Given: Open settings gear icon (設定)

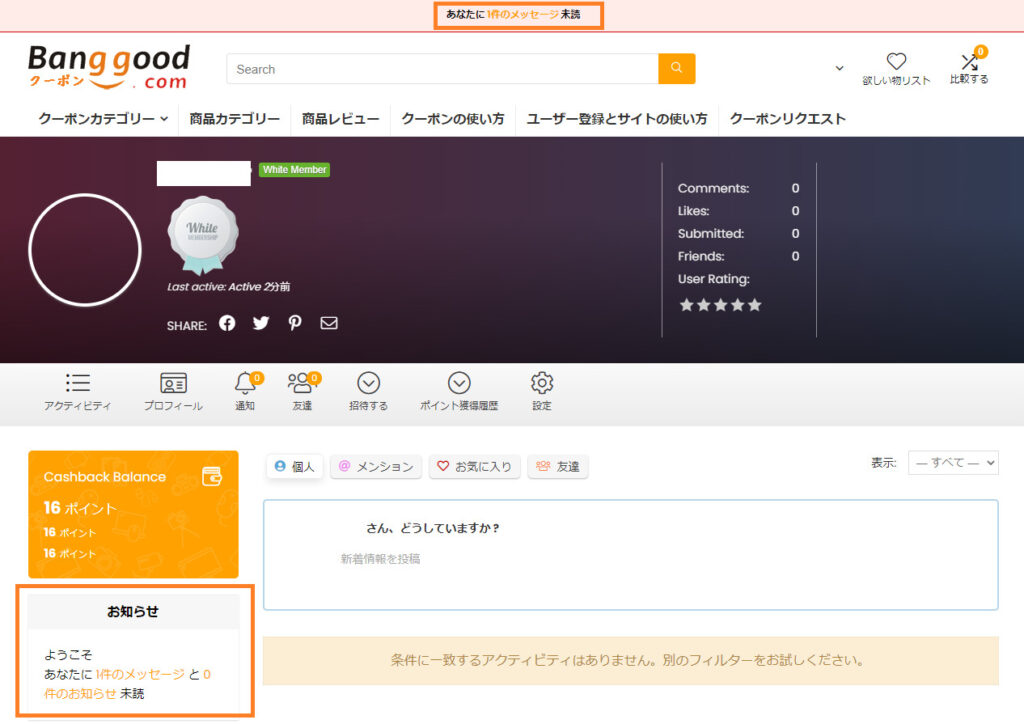Looking at the screenshot, I should tap(542, 384).
